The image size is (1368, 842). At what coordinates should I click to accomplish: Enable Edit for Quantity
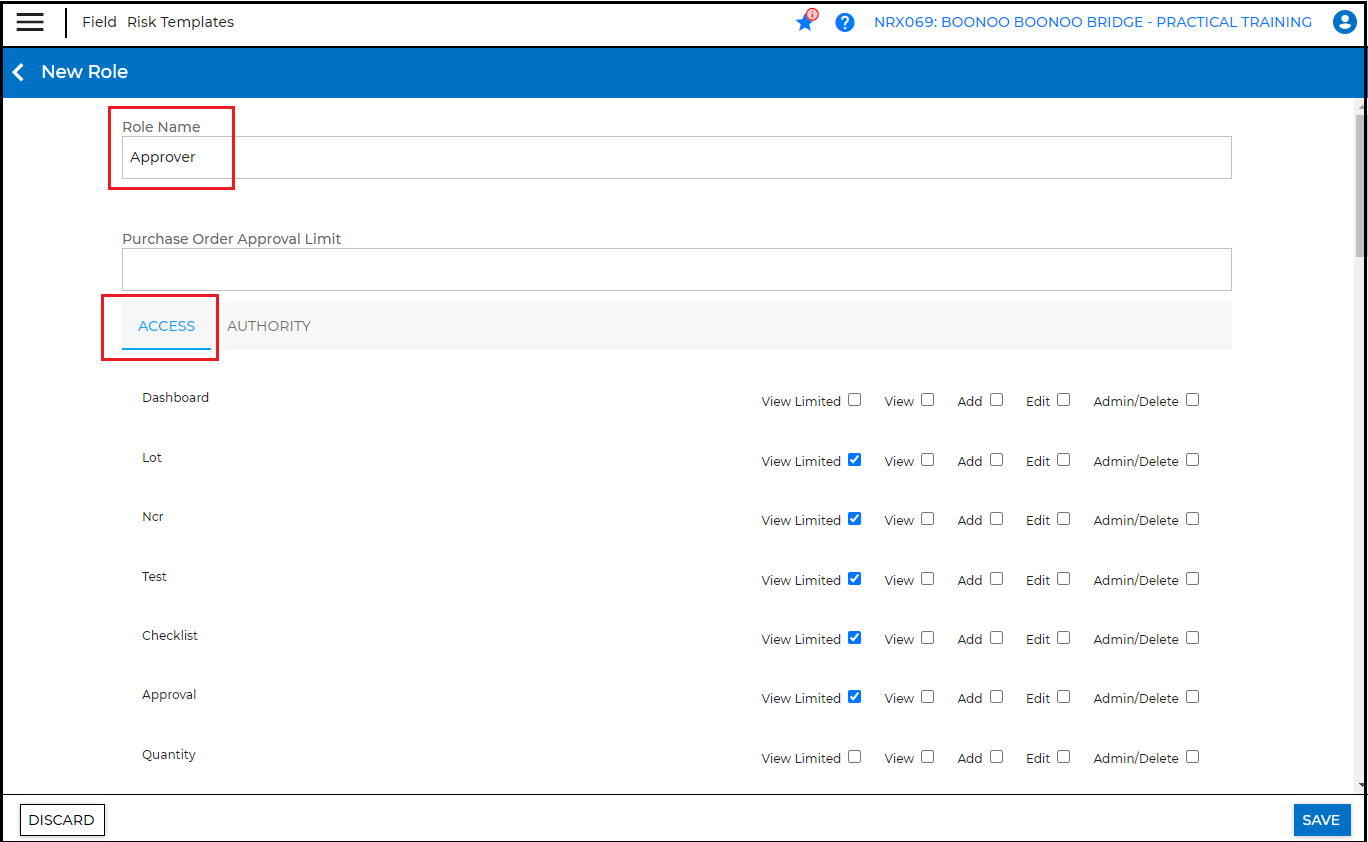pos(1063,757)
